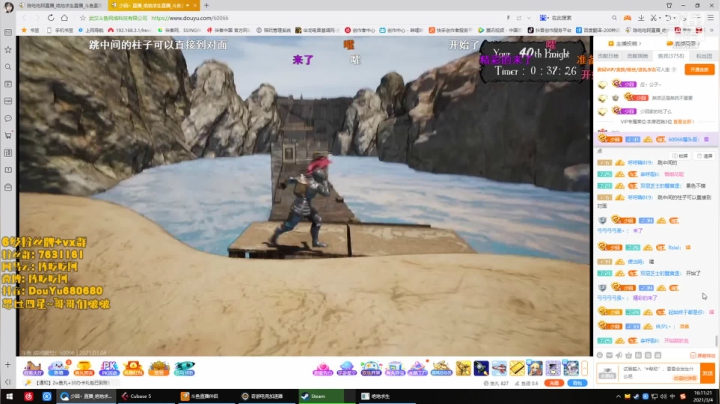
Task: Expand the gift bar more arrow
Action: (585, 368)
